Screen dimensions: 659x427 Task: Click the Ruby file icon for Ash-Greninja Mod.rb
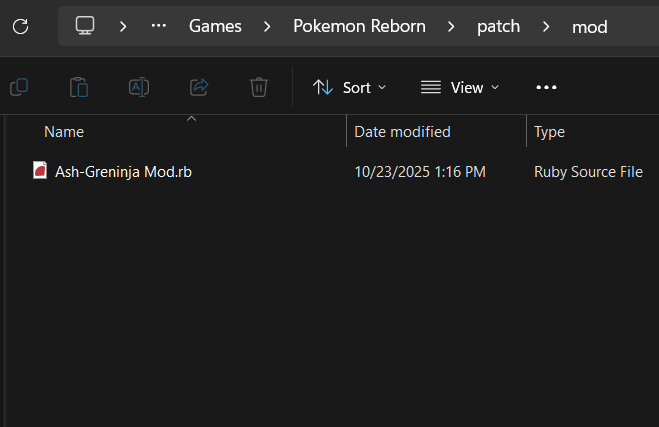tap(40, 171)
